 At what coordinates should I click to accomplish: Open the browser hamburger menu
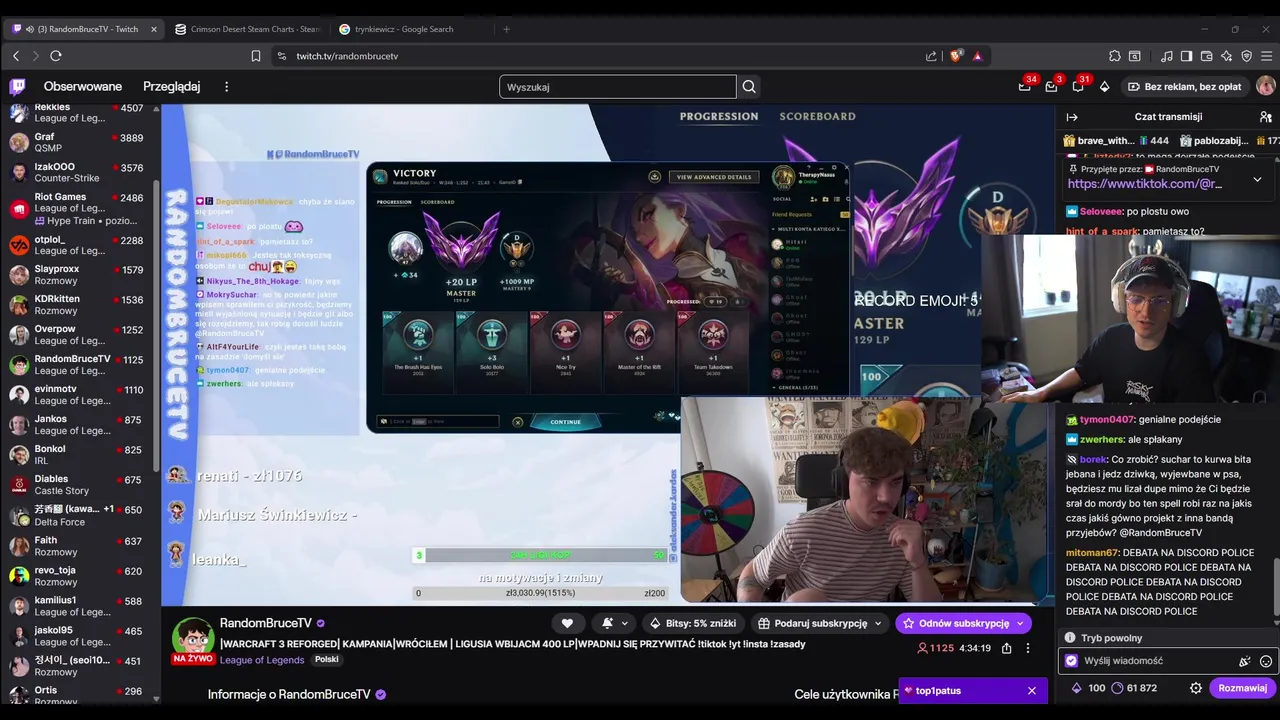click(1266, 56)
